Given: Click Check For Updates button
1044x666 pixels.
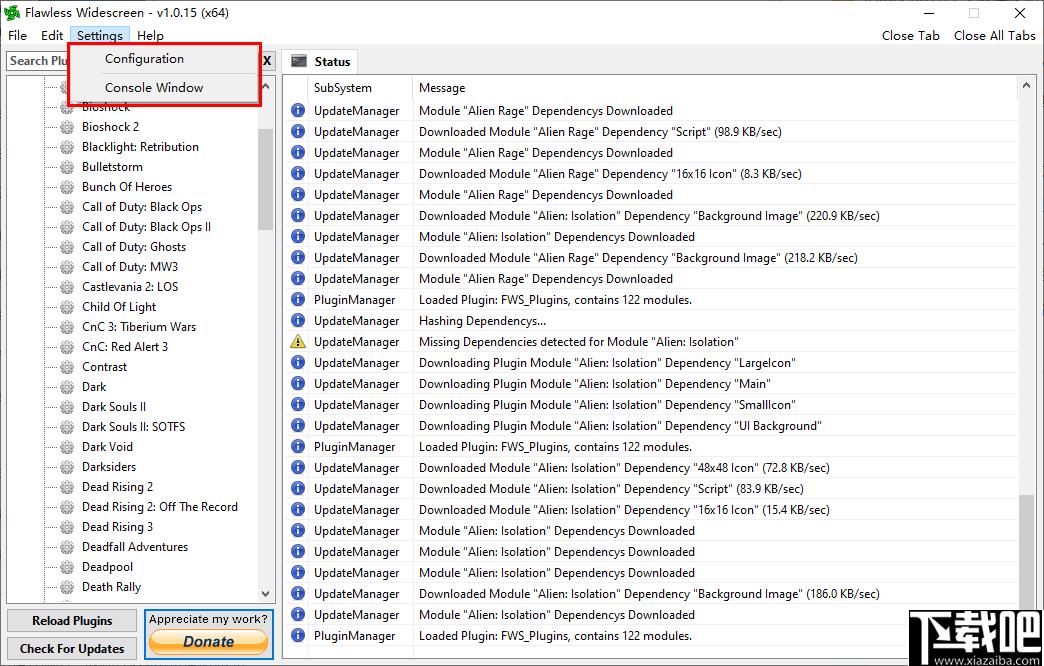Looking at the screenshot, I should [x=72, y=649].
